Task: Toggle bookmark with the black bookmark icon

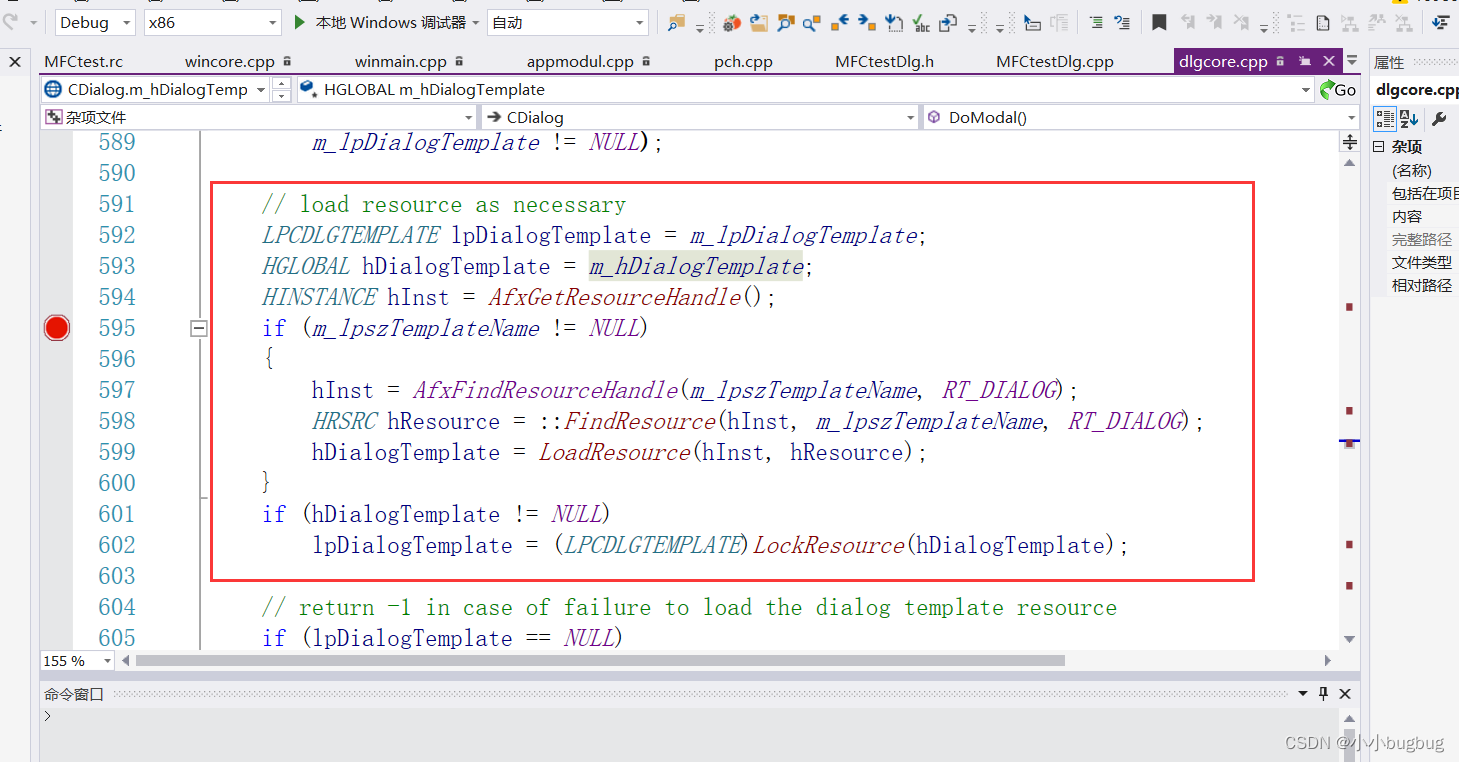Action: (1158, 22)
